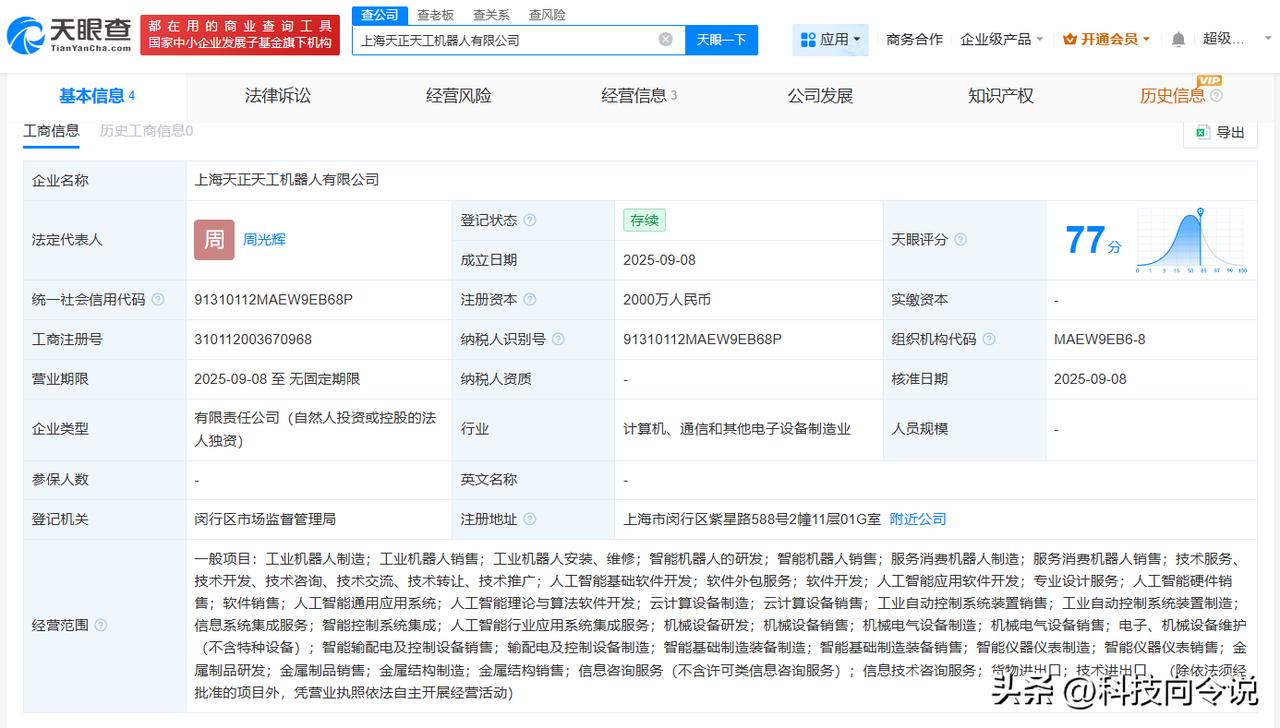
Task: Clear the search box with the X icon
Action: (665, 39)
